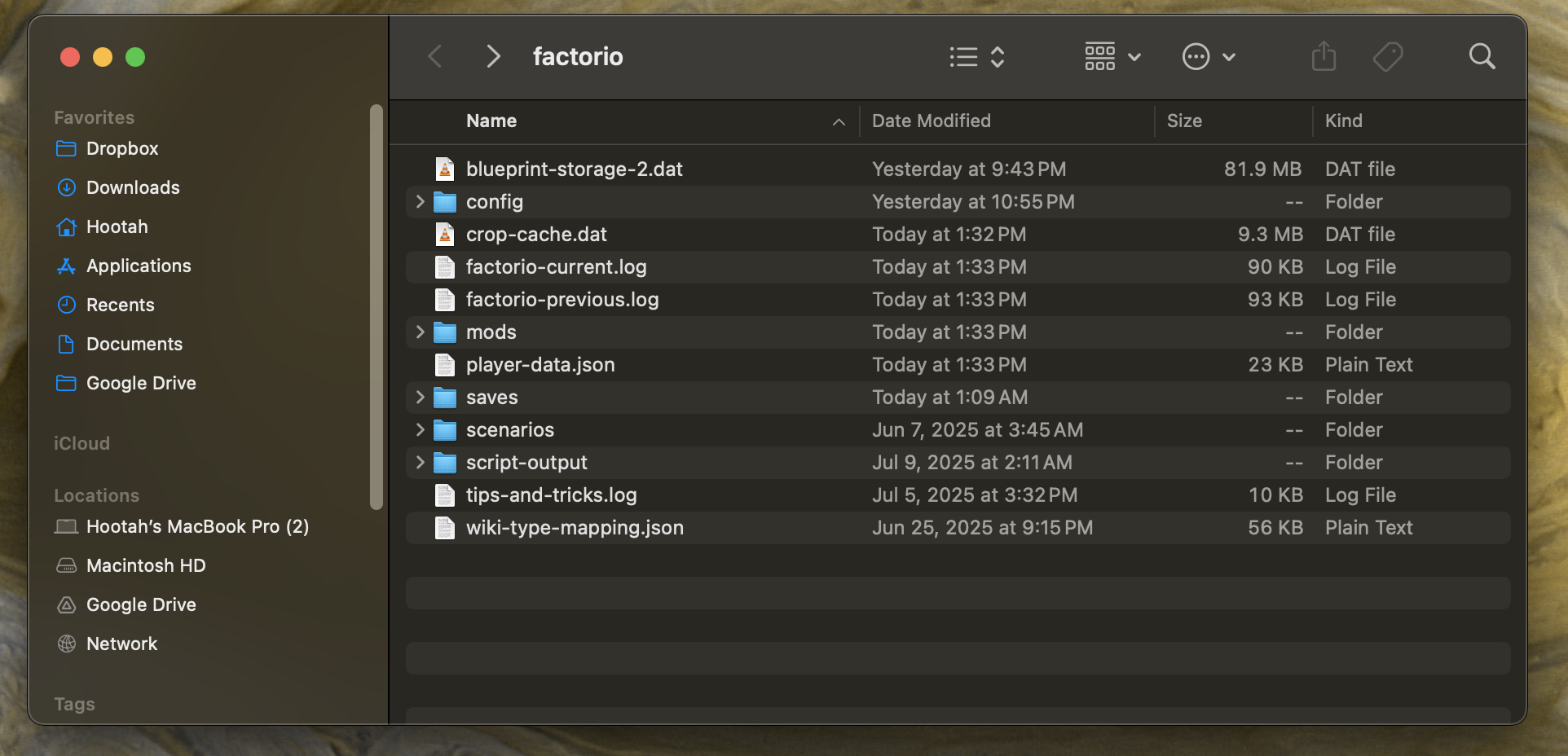The image size is (1568, 756).
Task: Click the date Jun 25, 2025 at 9:15 PM
Action: click(x=982, y=527)
